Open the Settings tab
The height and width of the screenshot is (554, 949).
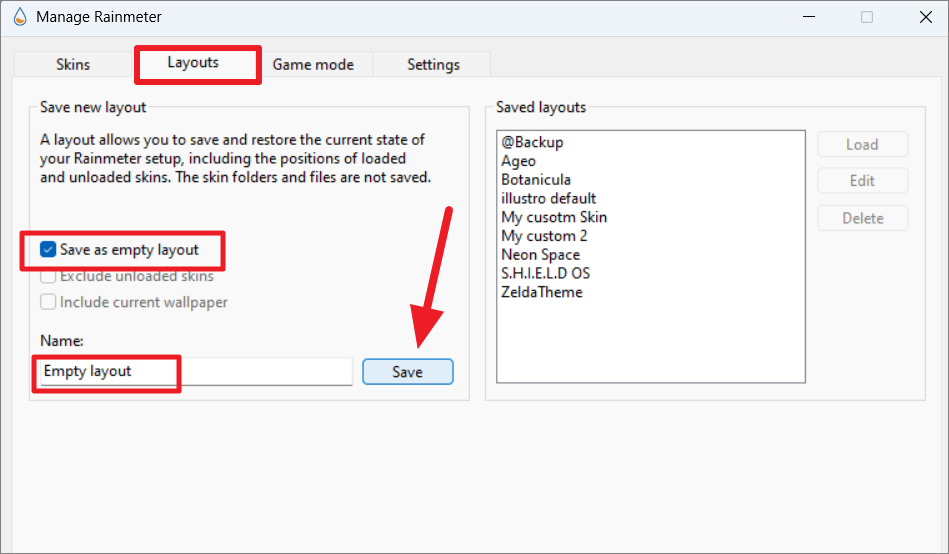point(433,64)
